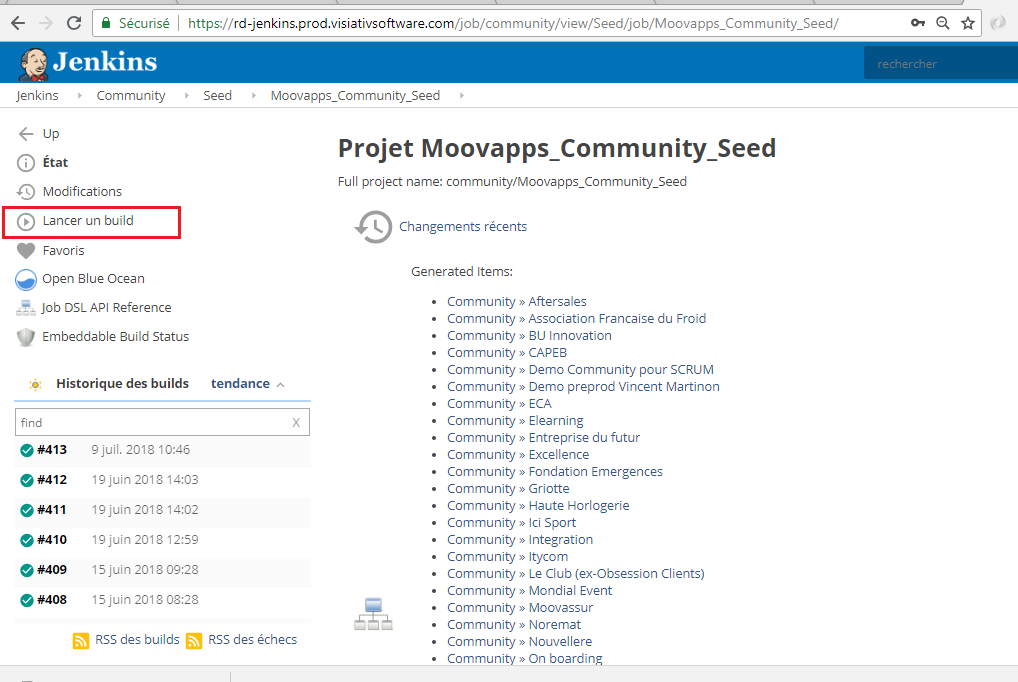This screenshot has width=1018, height=682.
Task: Open the Community breadcrumb link
Action: [131, 95]
